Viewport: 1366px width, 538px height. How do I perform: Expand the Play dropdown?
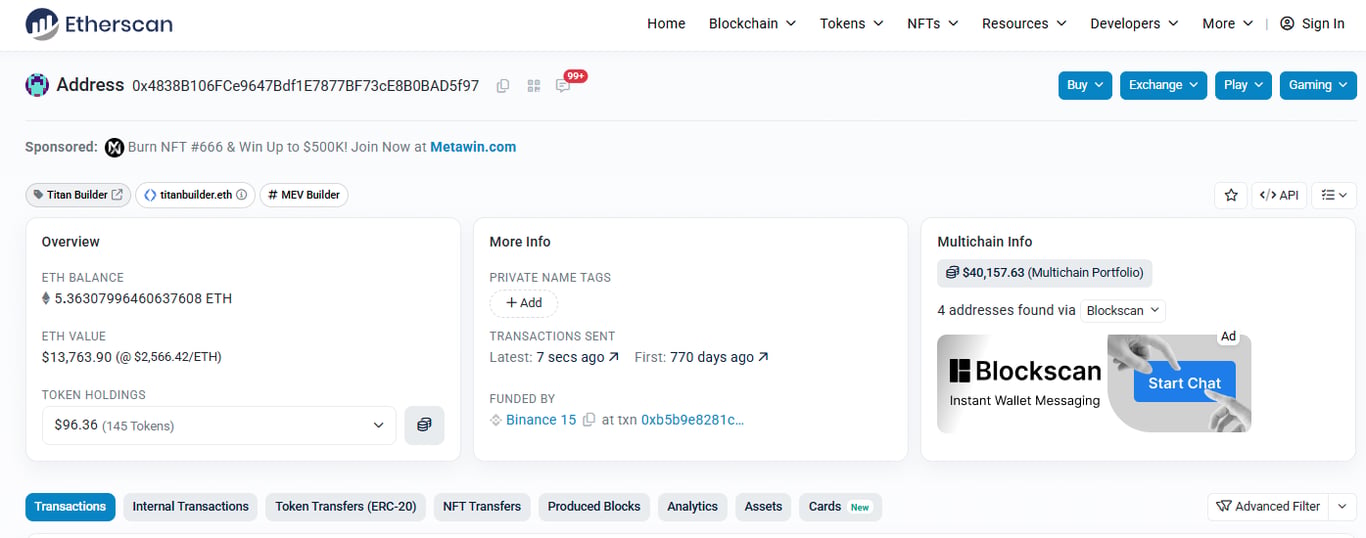(x=1243, y=85)
